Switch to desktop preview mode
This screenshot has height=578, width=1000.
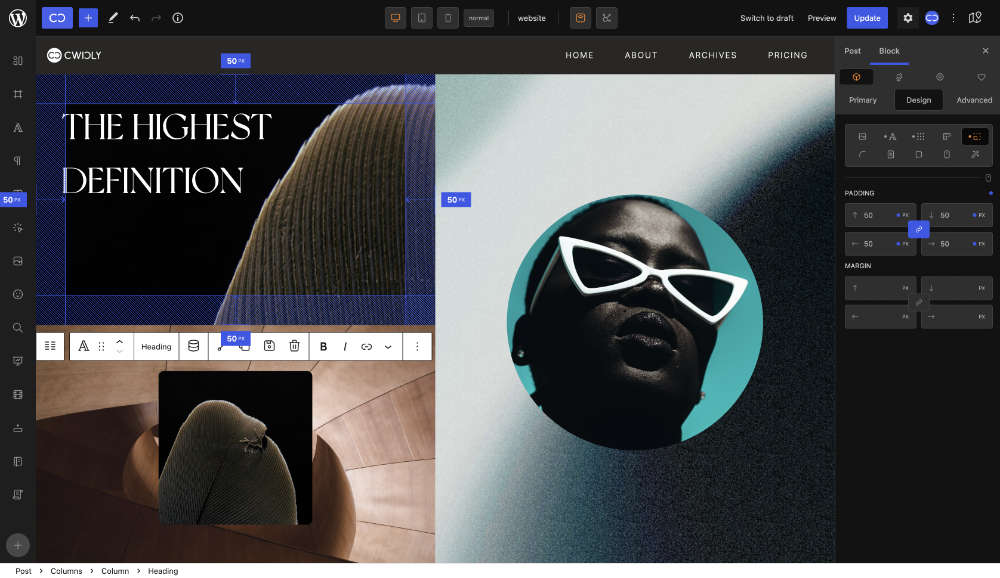[x=395, y=18]
